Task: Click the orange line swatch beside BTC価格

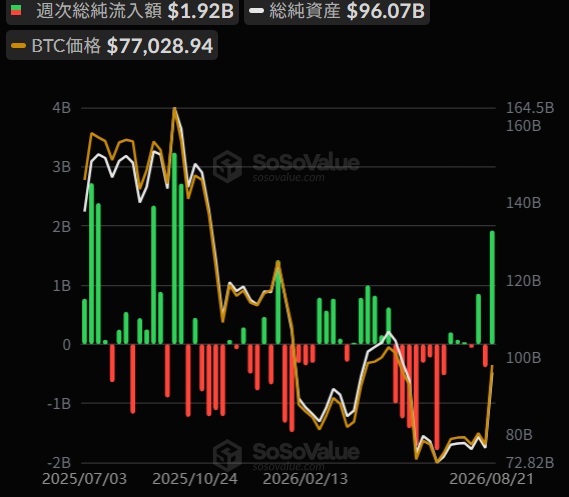Action: coord(19,45)
